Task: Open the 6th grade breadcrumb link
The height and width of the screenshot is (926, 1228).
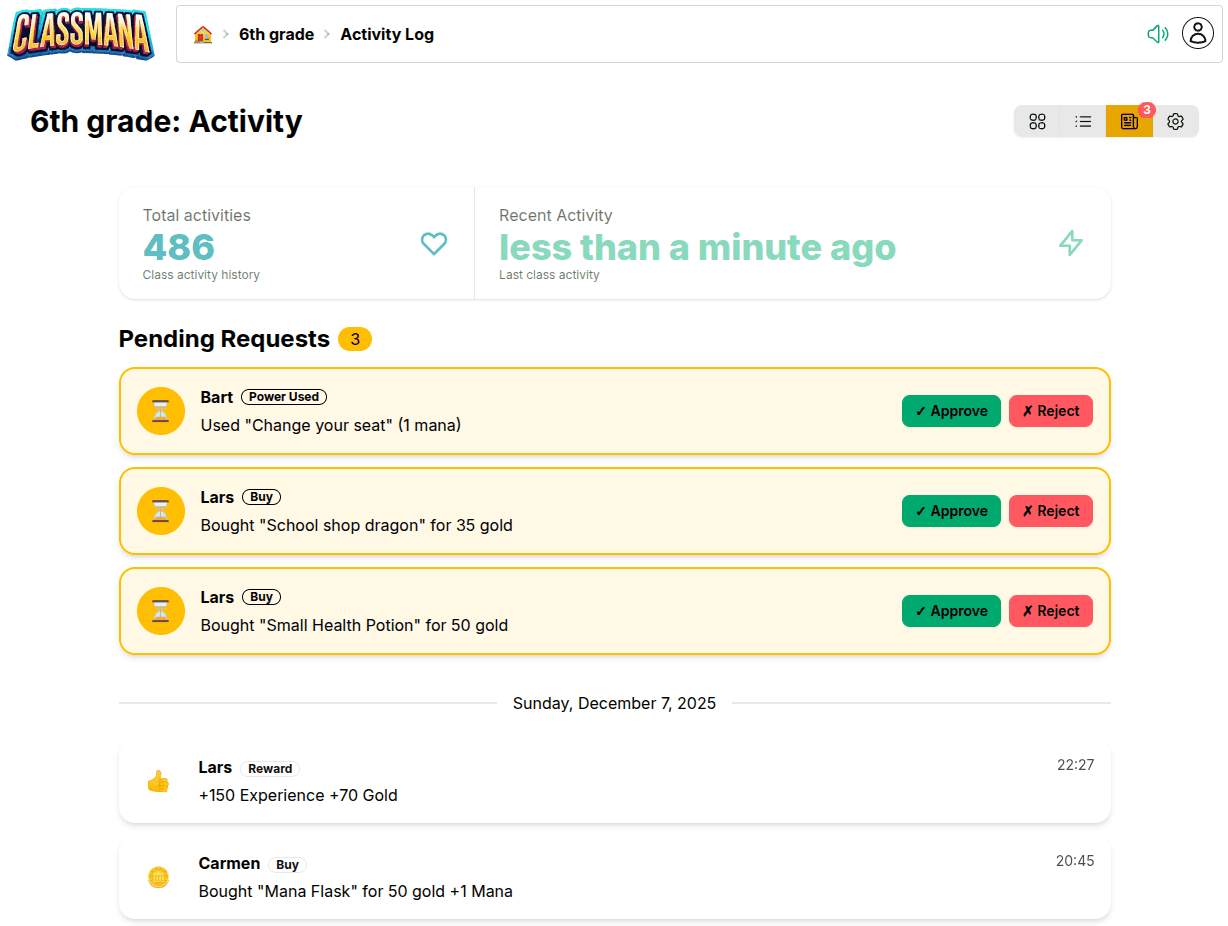Action: tap(277, 33)
